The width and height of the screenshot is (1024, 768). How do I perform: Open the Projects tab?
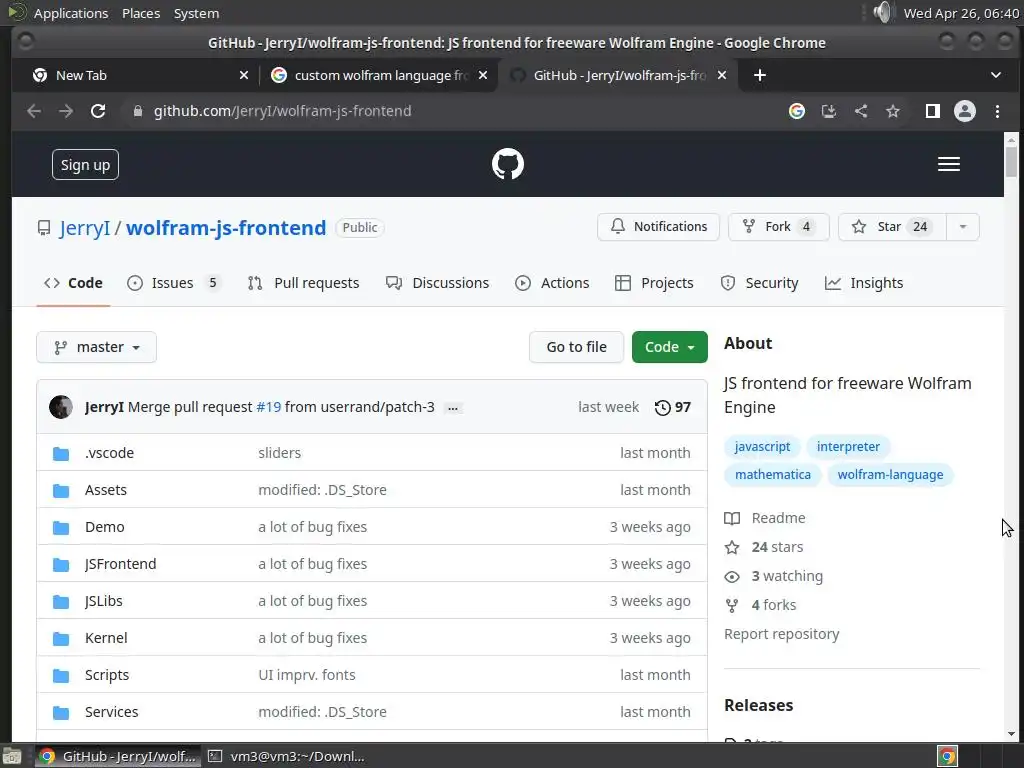(x=654, y=283)
